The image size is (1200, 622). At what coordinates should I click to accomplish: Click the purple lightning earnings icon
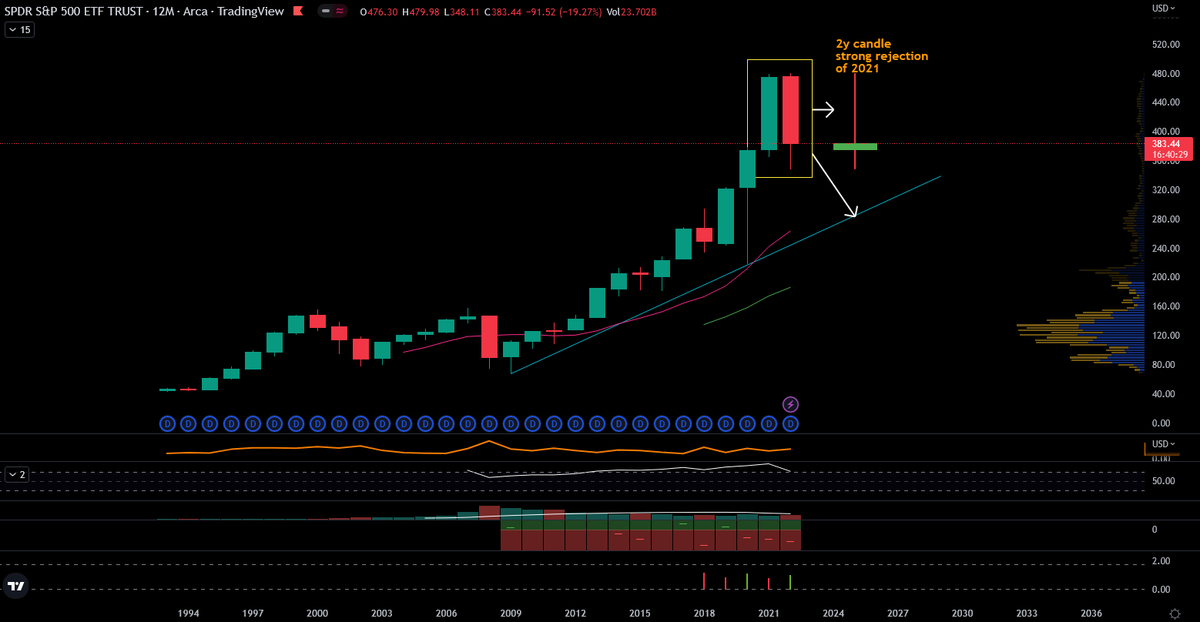(791, 404)
